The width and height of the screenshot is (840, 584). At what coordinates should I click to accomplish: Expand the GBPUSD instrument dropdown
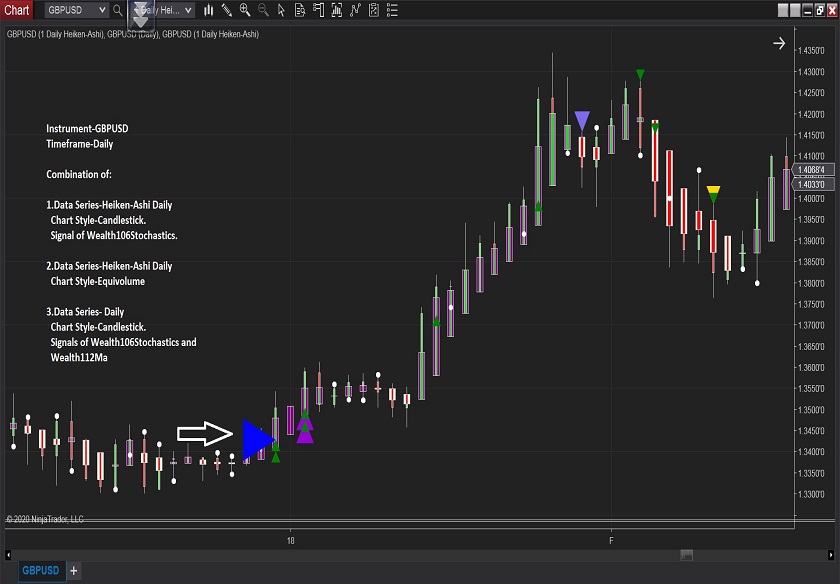pos(101,10)
